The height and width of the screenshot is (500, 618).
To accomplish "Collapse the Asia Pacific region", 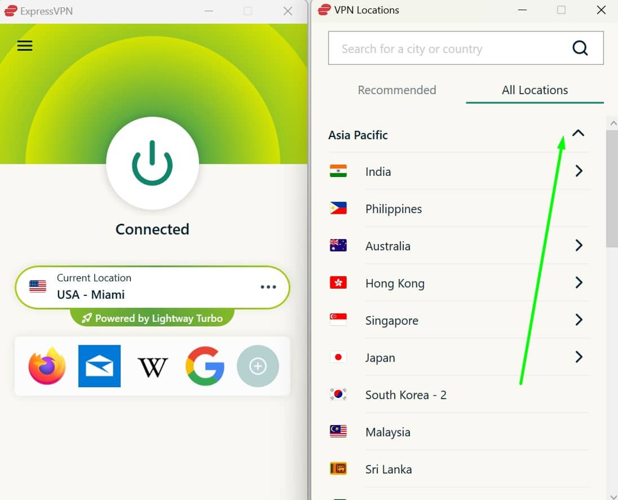I will pos(578,133).
